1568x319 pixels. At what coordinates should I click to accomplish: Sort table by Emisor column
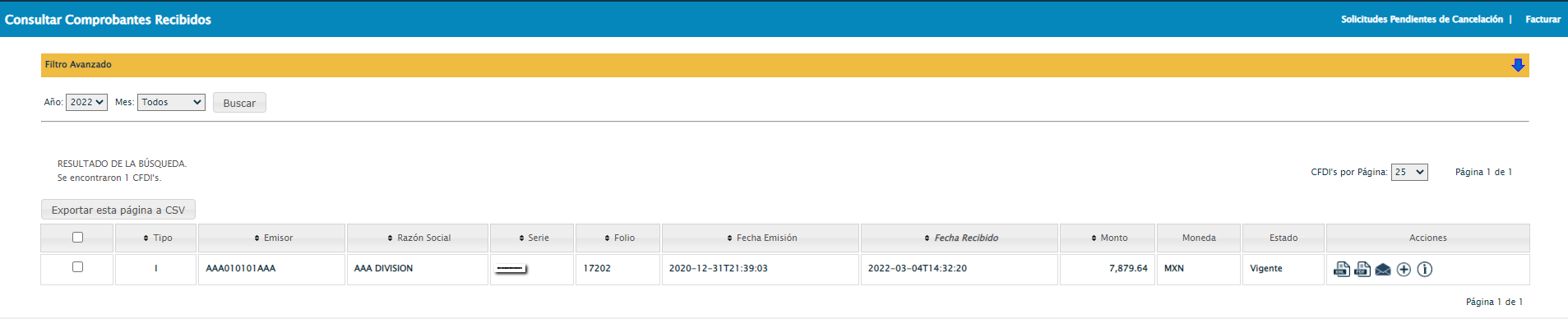click(x=273, y=238)
